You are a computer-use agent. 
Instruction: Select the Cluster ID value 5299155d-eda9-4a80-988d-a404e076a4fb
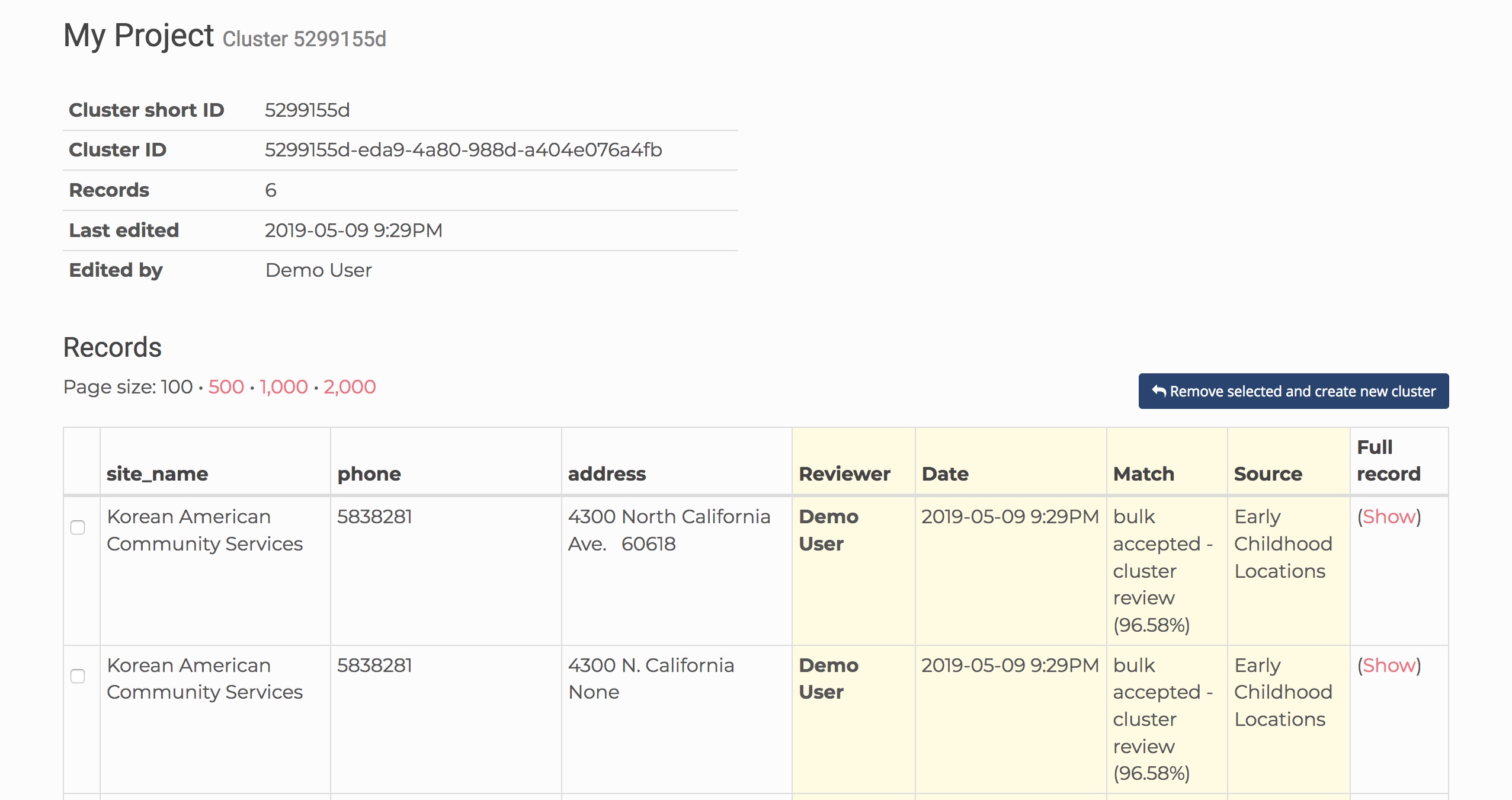[x=463, y=150]
